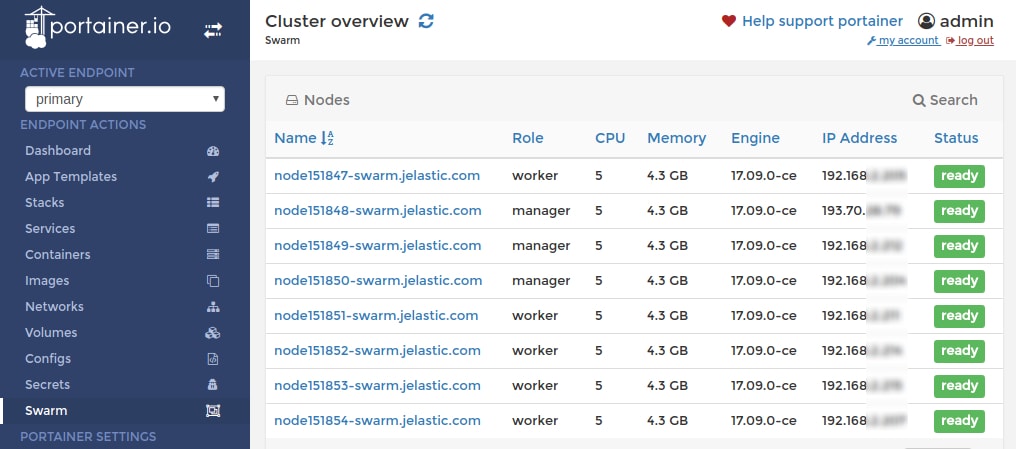The height and width of the screenshot is (449, 1016).
Task: Open node151852-swarm.jelastic.com
Action: click(x=377, y=351)
